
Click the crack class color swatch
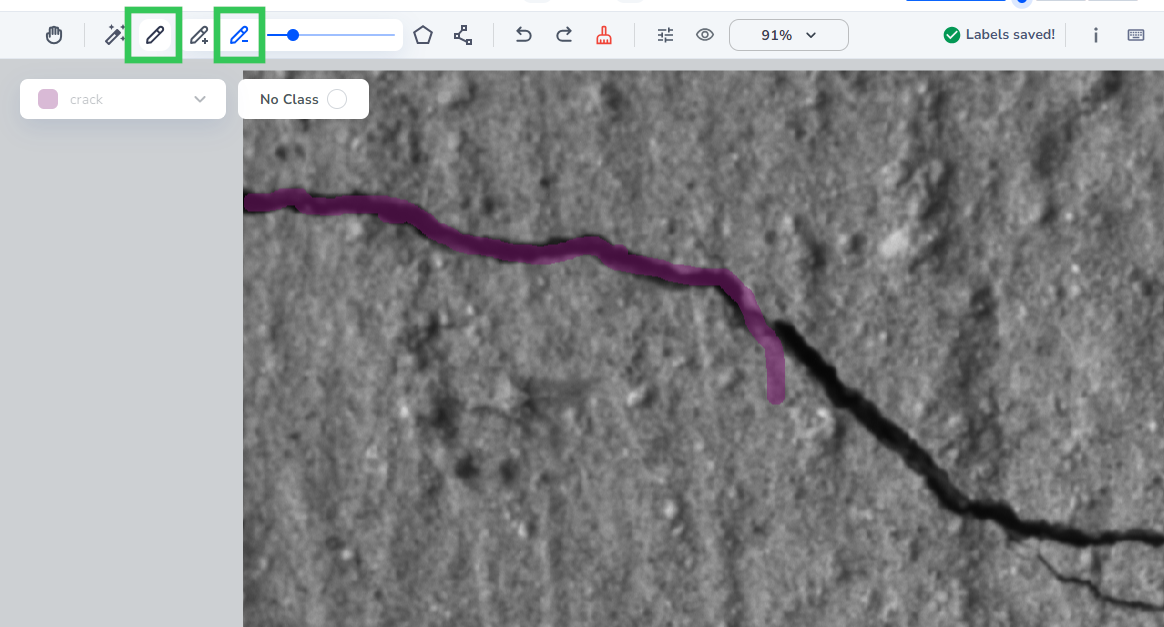pyautogui.click(x=48, y=99)
